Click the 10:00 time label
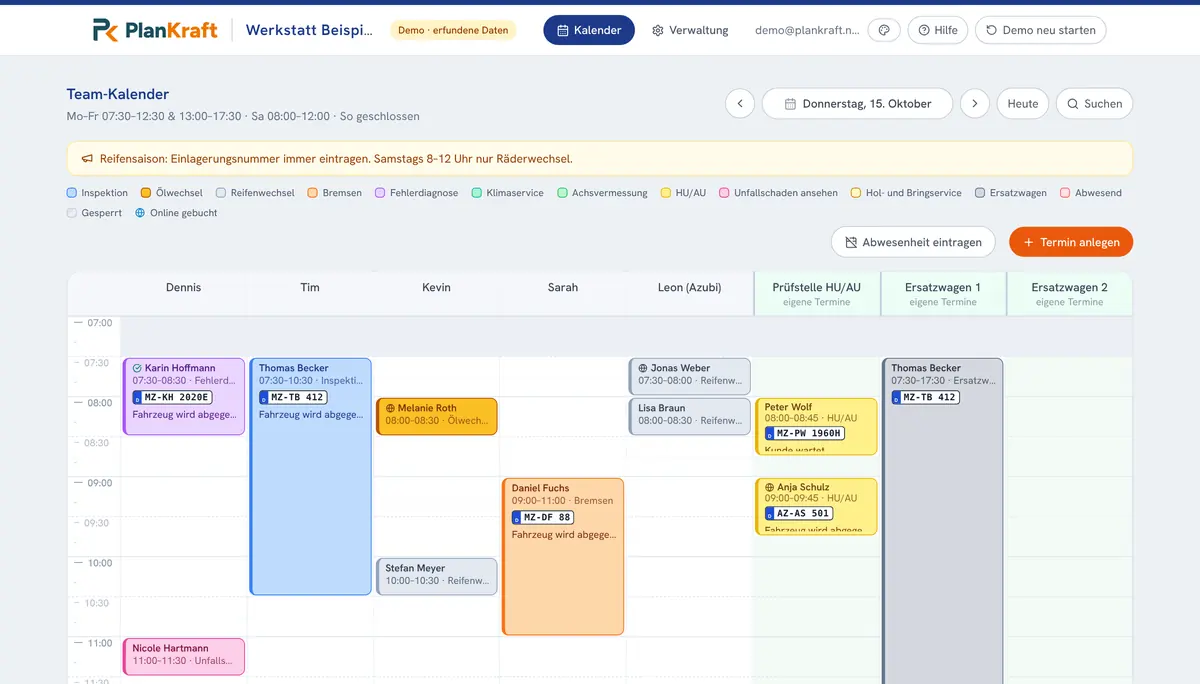Screen dimensions: 1200x684 (100, 563)
